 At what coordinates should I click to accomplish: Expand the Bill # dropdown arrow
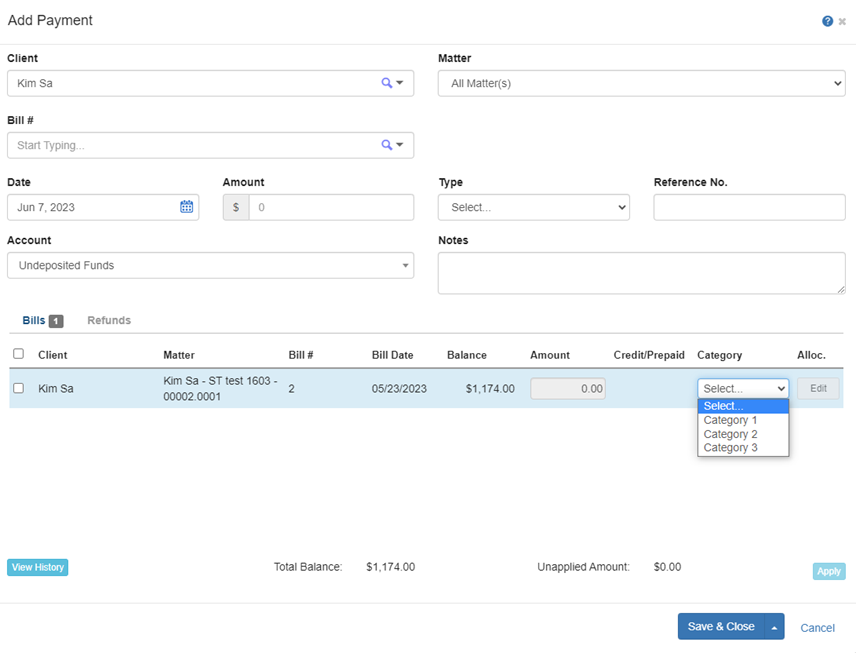click(400, 145)
